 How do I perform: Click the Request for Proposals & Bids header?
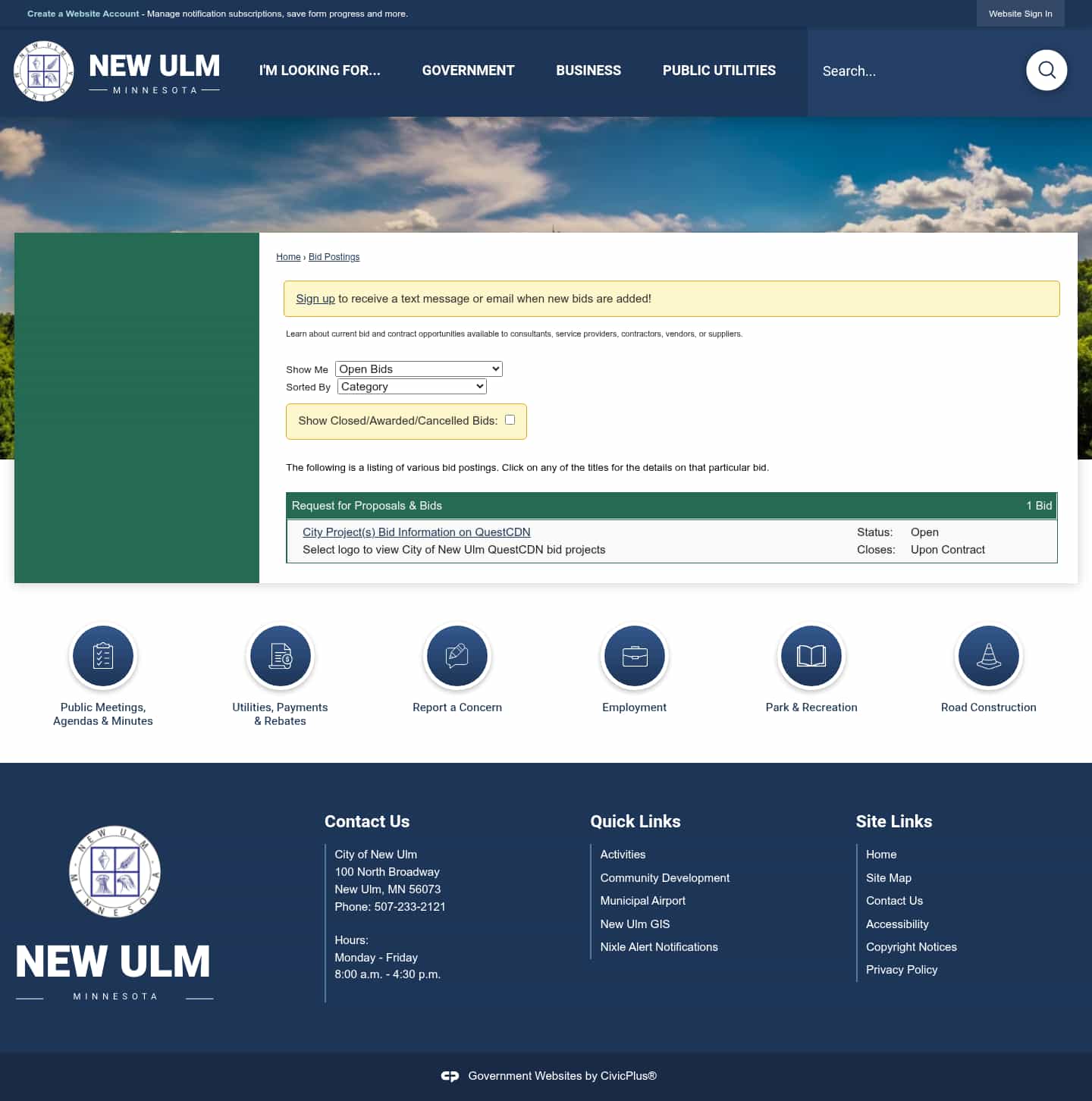[x=367, y=506]
